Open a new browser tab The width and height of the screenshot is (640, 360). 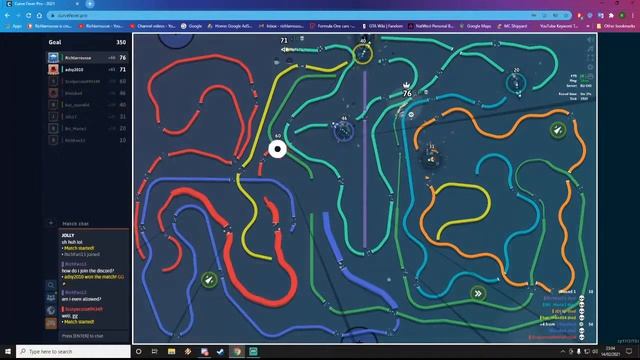tap(90, 4)
